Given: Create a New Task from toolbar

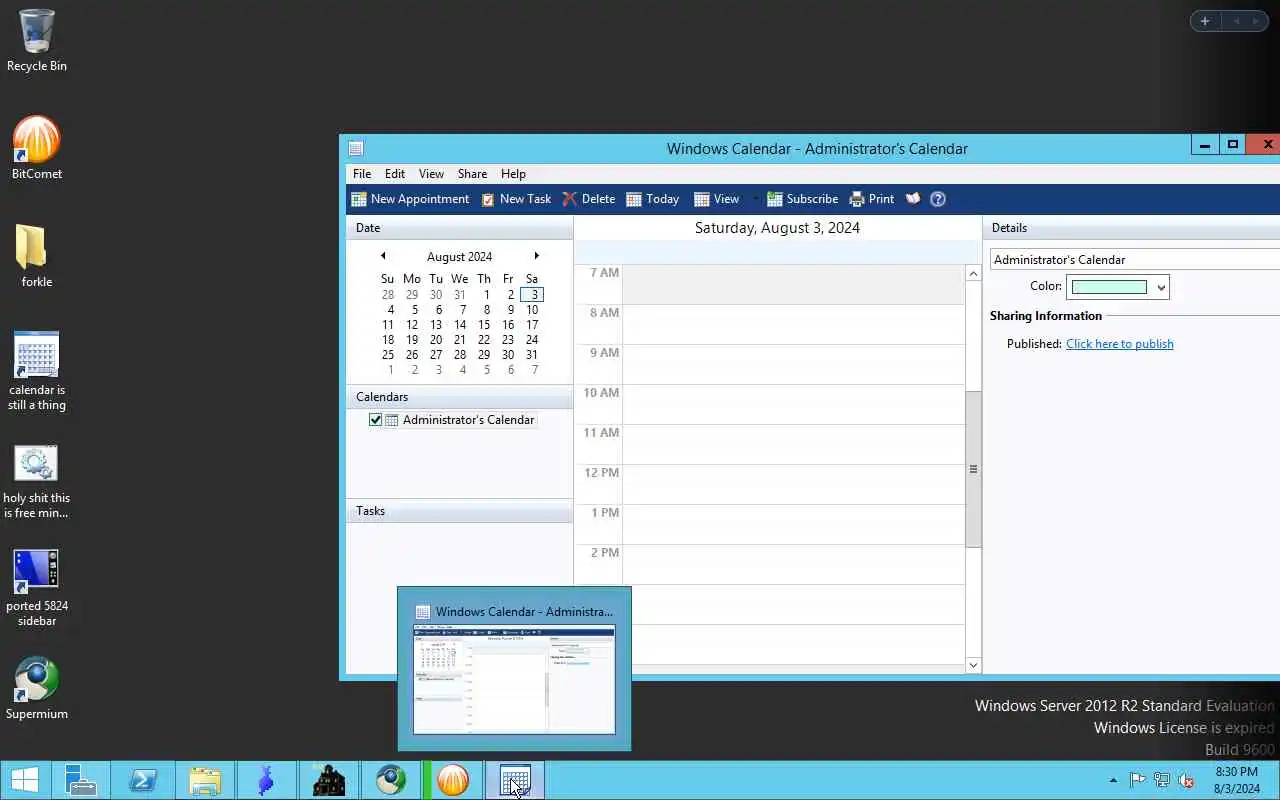Looking at the screenshot, I should [516, 199].
